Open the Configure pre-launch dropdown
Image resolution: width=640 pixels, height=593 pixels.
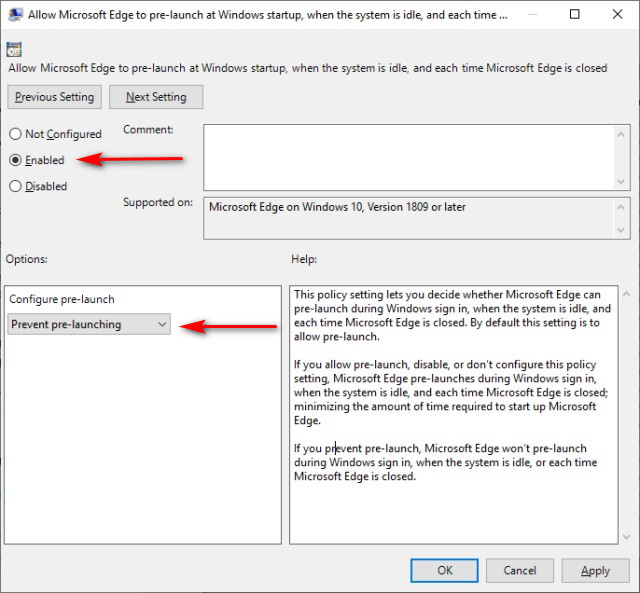89,324
